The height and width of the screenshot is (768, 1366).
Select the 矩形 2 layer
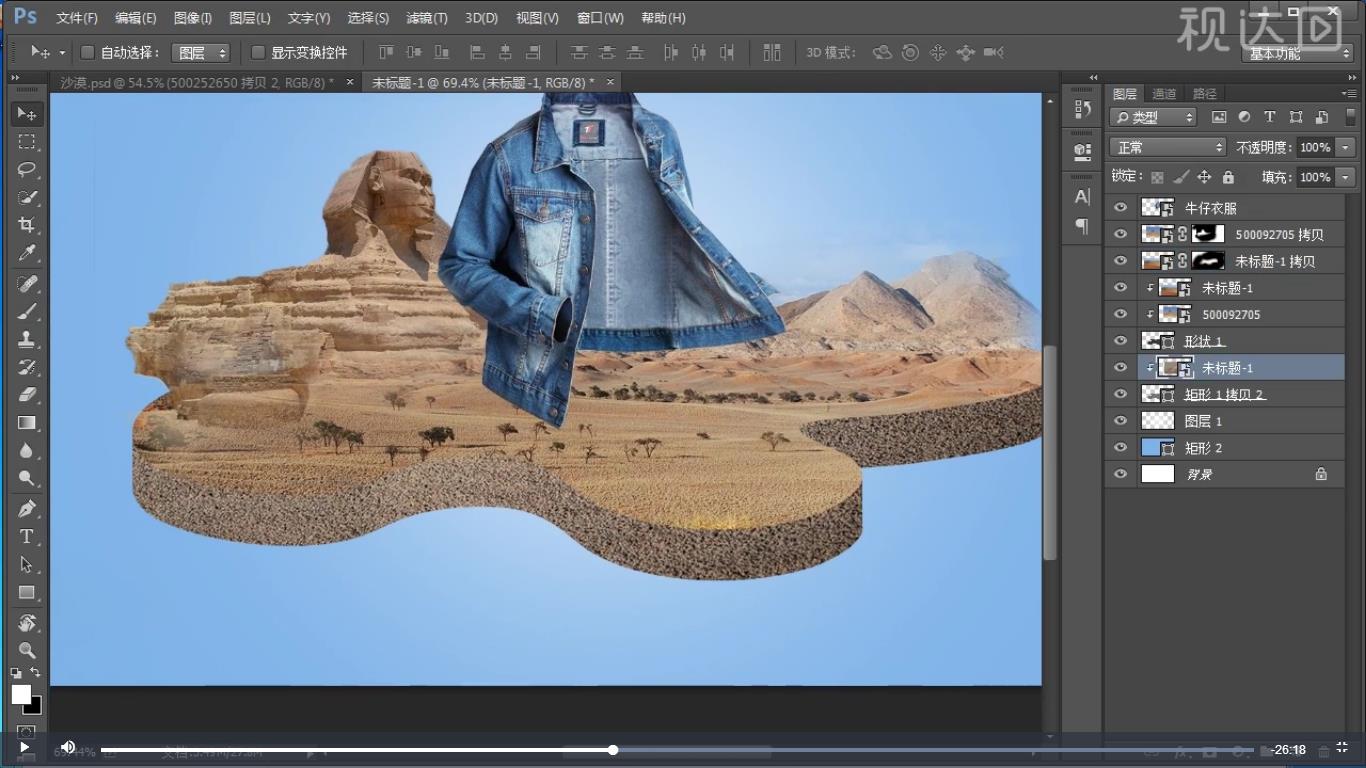coord(1203,448)
